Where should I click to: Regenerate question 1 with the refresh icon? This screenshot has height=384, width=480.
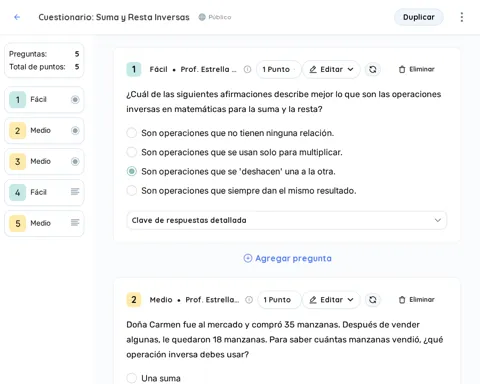coord(373,69)
